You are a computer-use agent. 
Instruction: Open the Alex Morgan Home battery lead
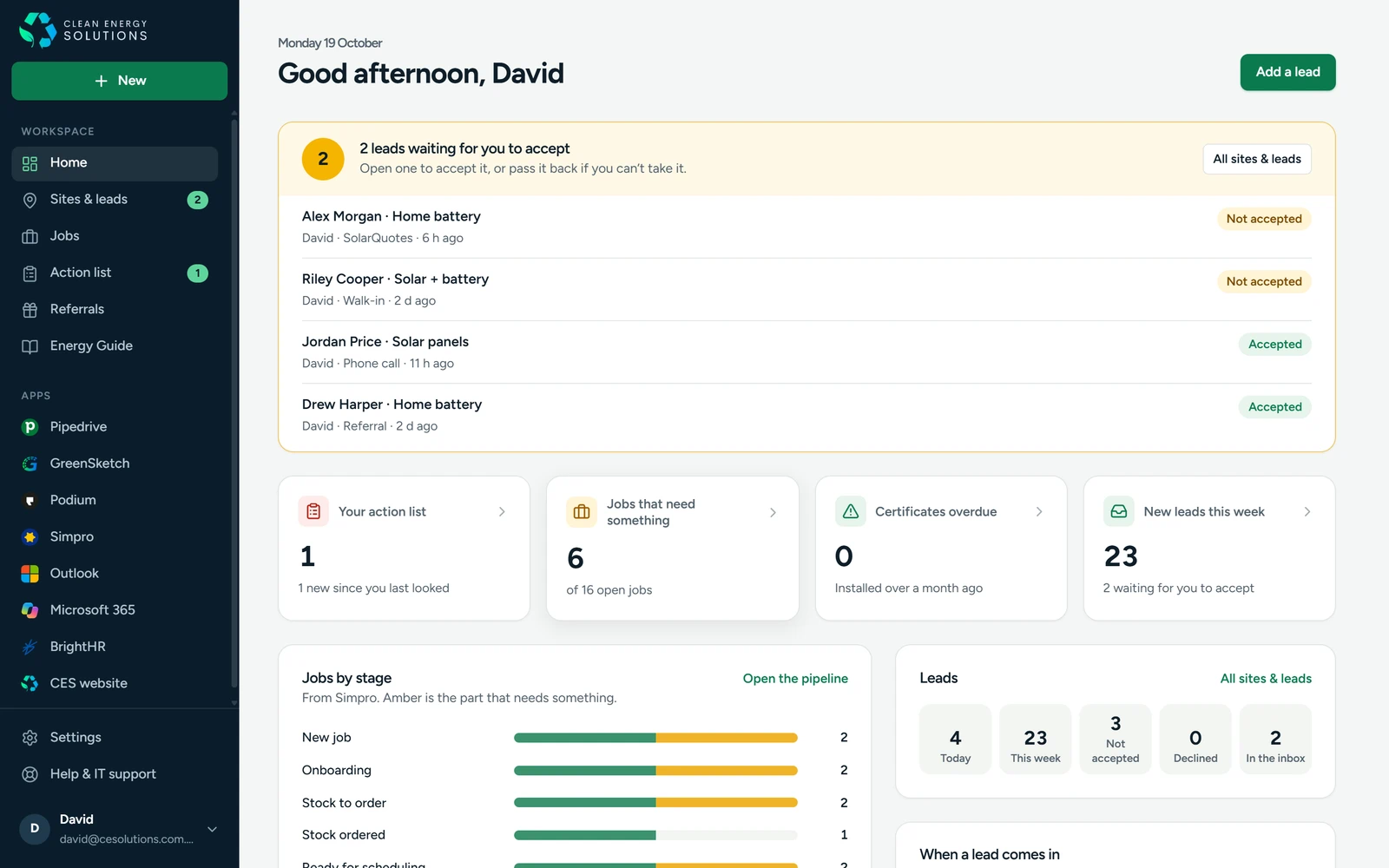tap(806, 227)
